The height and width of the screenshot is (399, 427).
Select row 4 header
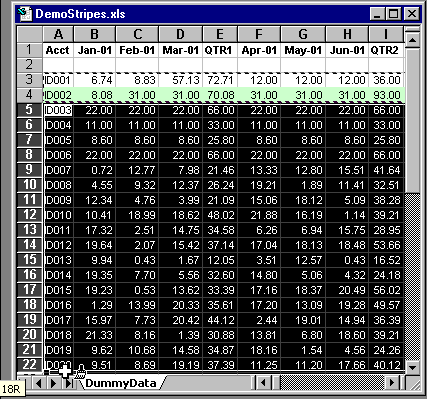[29, 95]
